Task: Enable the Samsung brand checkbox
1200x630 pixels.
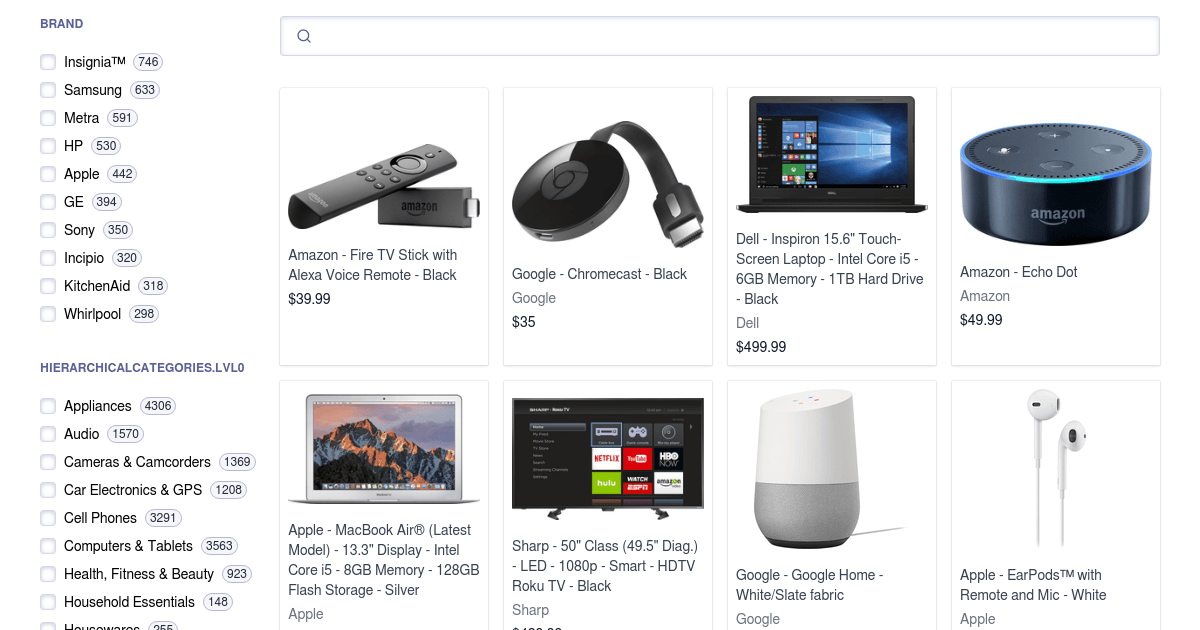Action: (48, 90)
